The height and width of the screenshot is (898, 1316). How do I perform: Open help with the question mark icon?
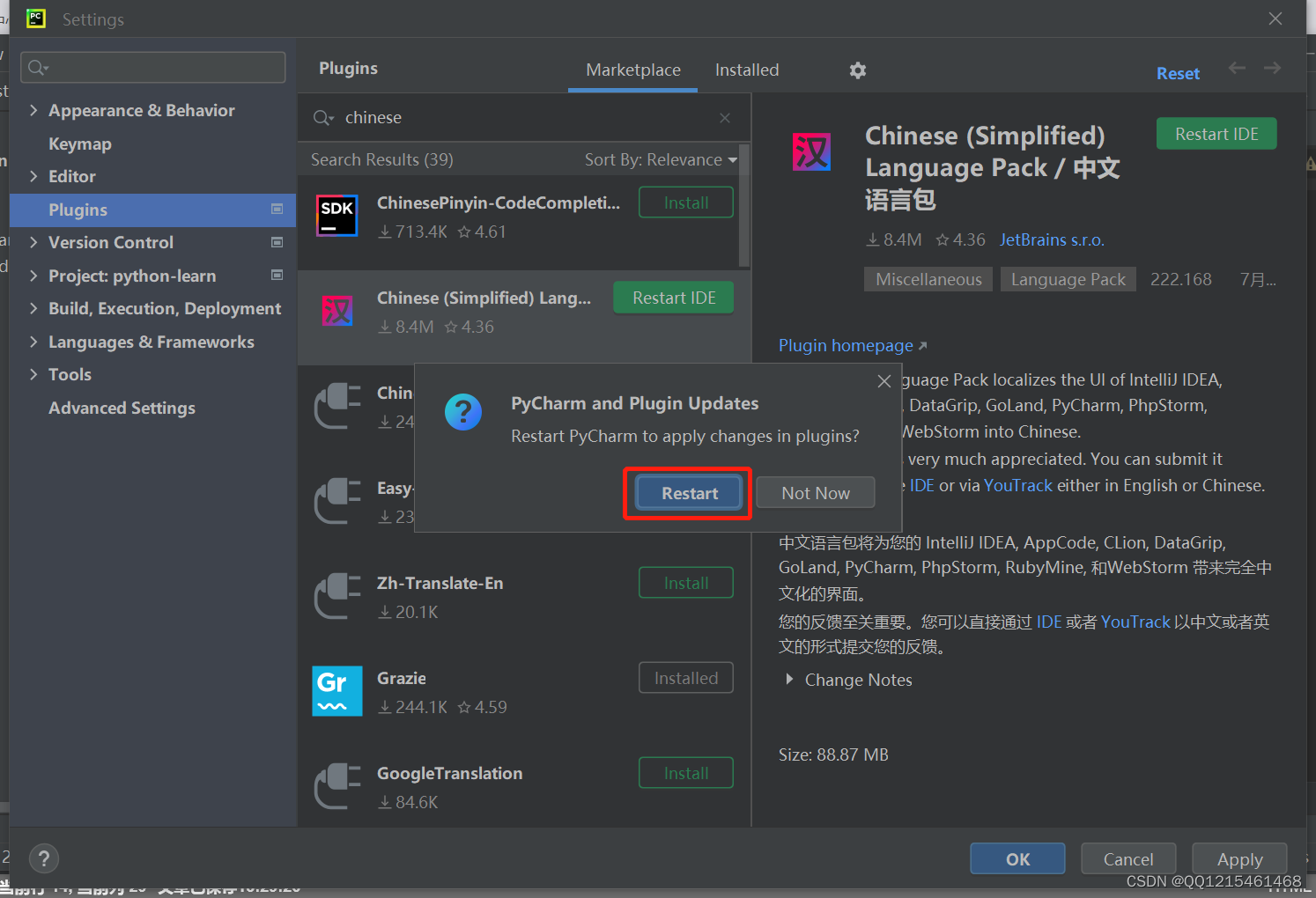click(44, 858)
